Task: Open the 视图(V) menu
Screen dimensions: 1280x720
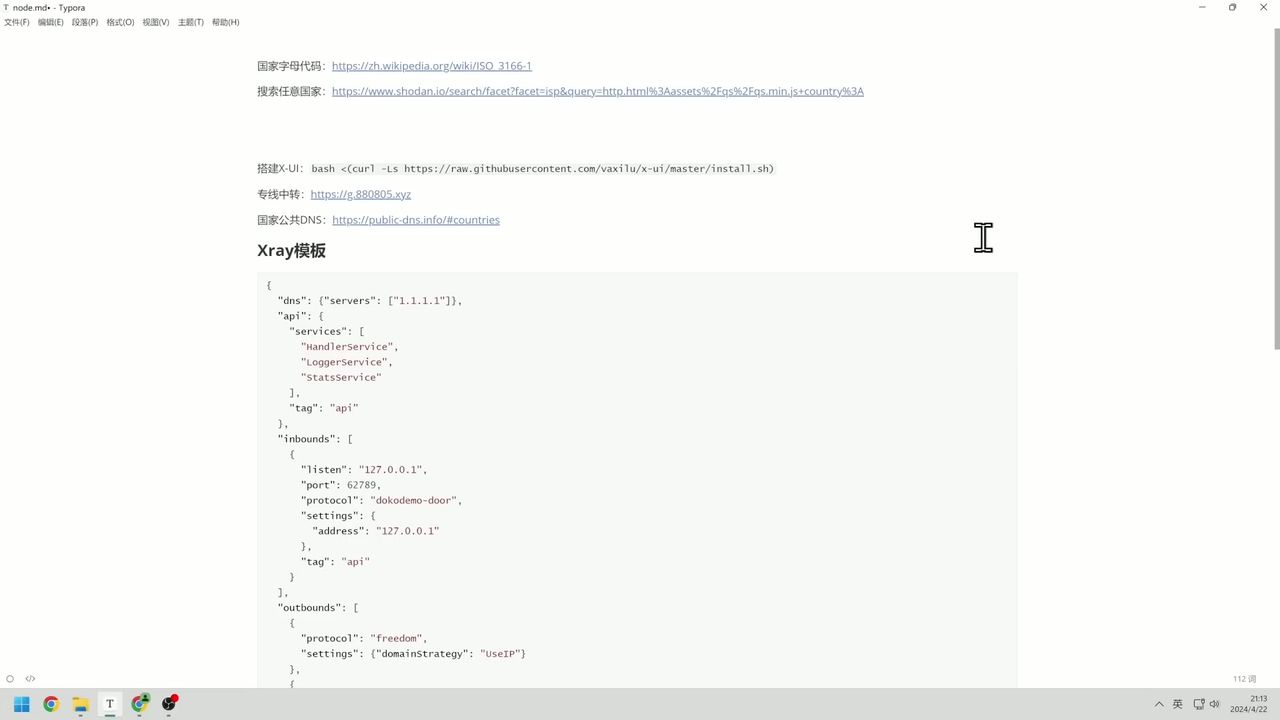Action: click(x=155, y=22)
